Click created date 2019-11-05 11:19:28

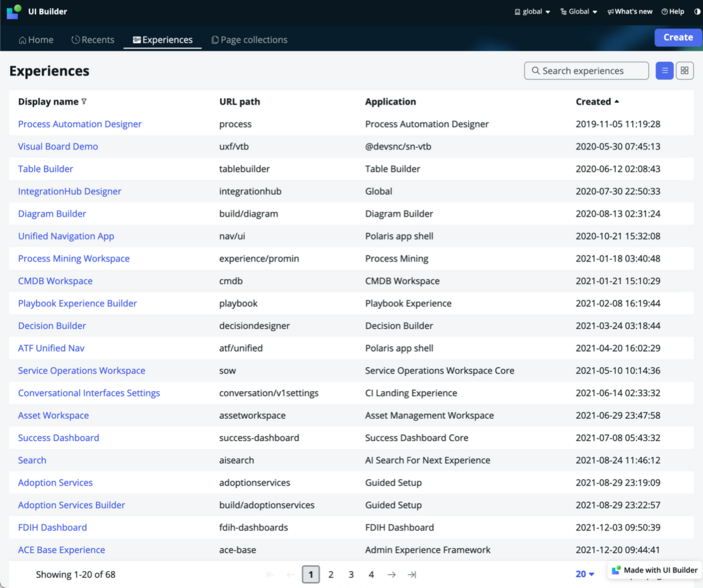tap(618, 124)
